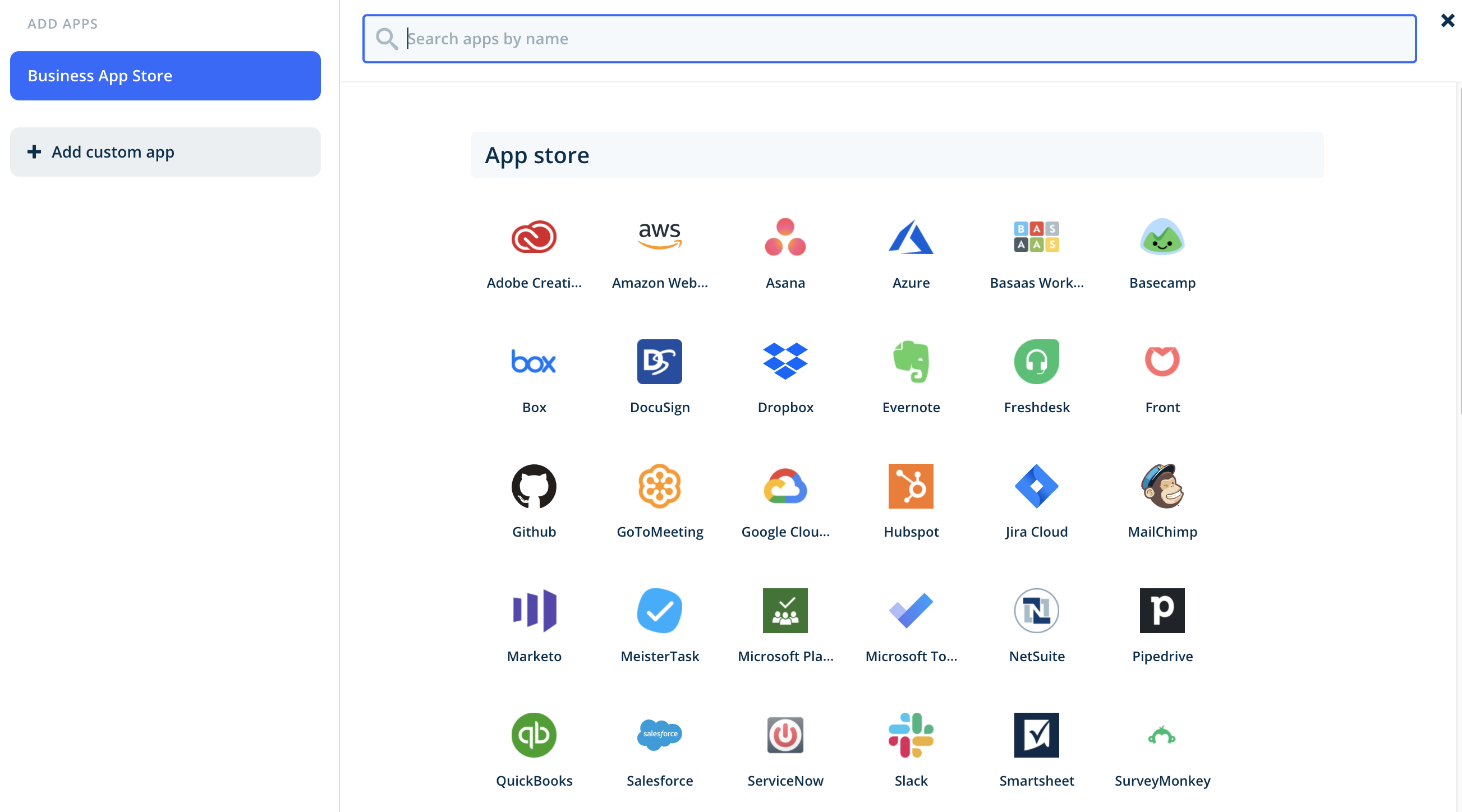1462x812 pixels.
Task: Choose the ServiceNow power icon
Action: click(x=785, y=735)
